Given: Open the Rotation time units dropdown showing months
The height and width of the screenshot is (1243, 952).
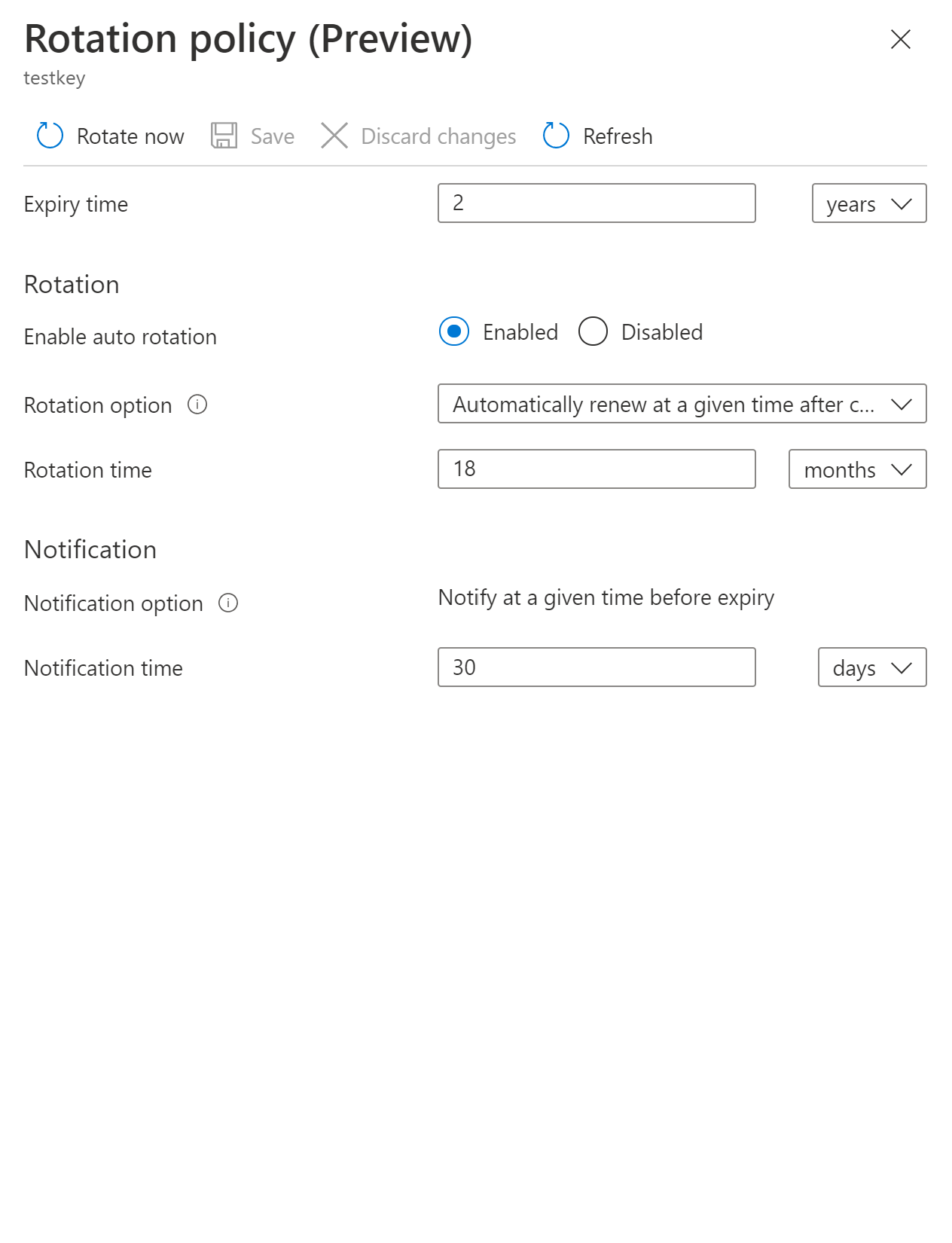Looking at the screenshot, I should pos(857,469).
